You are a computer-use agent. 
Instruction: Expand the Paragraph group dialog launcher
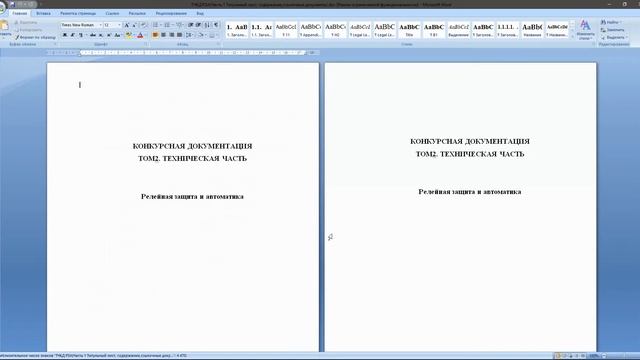point(218,44)
